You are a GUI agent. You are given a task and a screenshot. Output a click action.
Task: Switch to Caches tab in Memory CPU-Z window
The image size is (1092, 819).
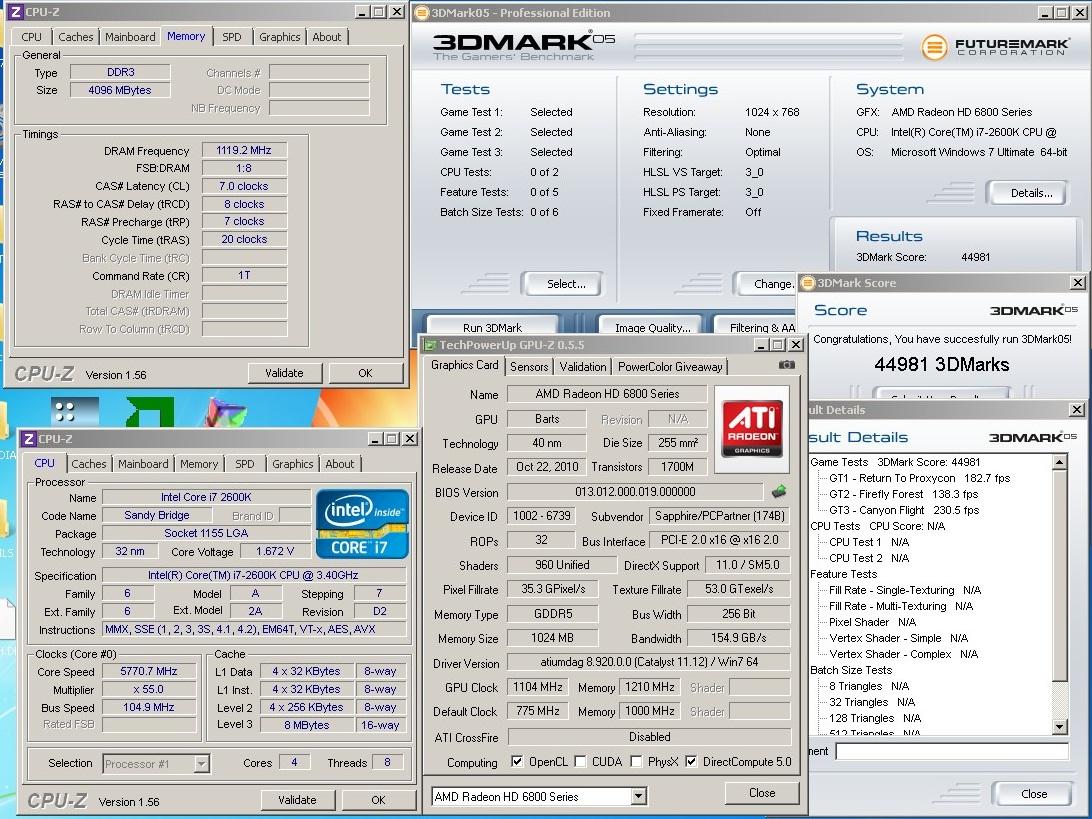point(76,37)
